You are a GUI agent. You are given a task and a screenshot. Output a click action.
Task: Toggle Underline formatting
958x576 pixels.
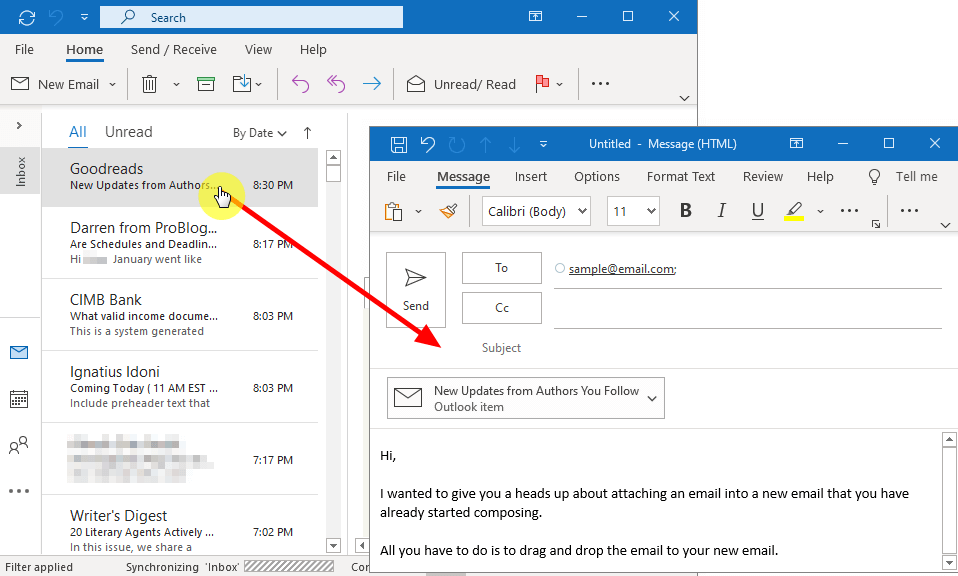click(x=758, y=211)
